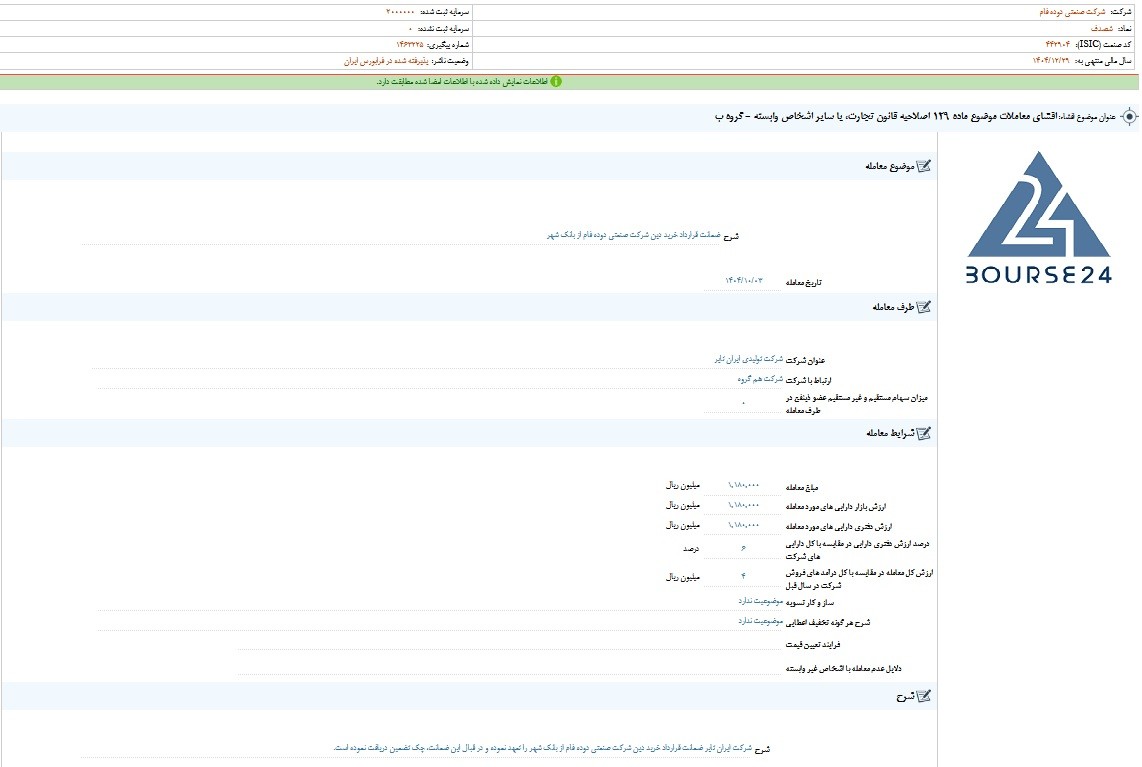The width and height of the screenshot is (1142, 767).
Task: Click the green info icon in notification bar
Action: pyautogui.click(x=556, y=82)
